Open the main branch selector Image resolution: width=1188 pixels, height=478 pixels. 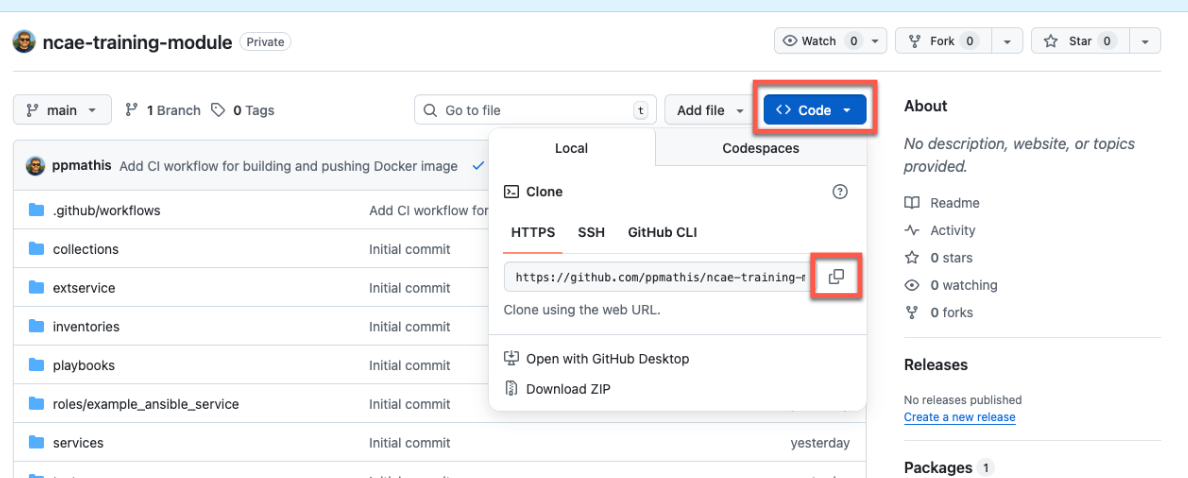[62, 110]
